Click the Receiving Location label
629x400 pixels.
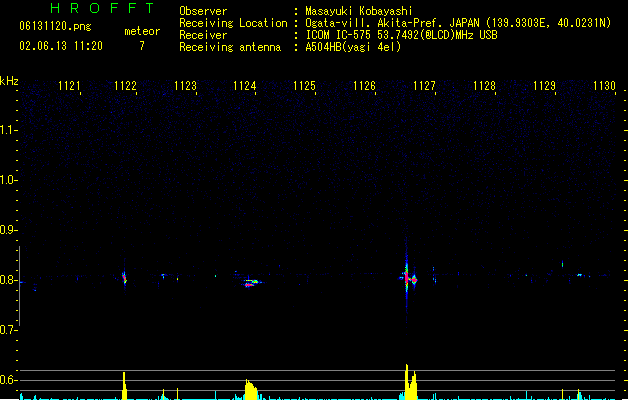(233, 23)
